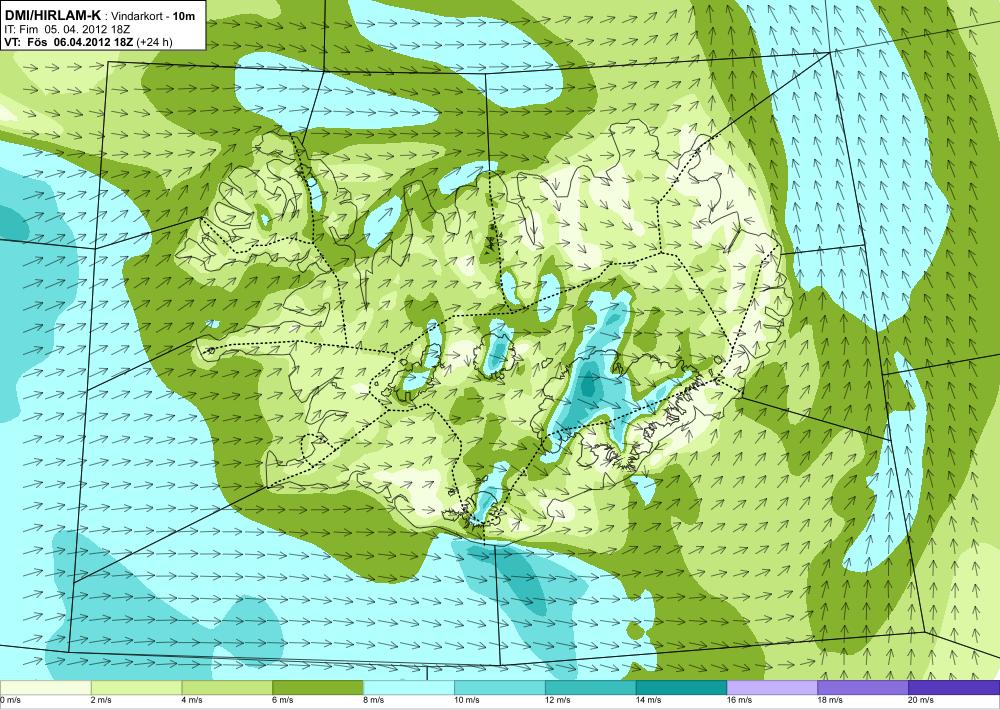
Task: Click the "DMI/HIRLAM-K" model title
Action: (52, 15)
